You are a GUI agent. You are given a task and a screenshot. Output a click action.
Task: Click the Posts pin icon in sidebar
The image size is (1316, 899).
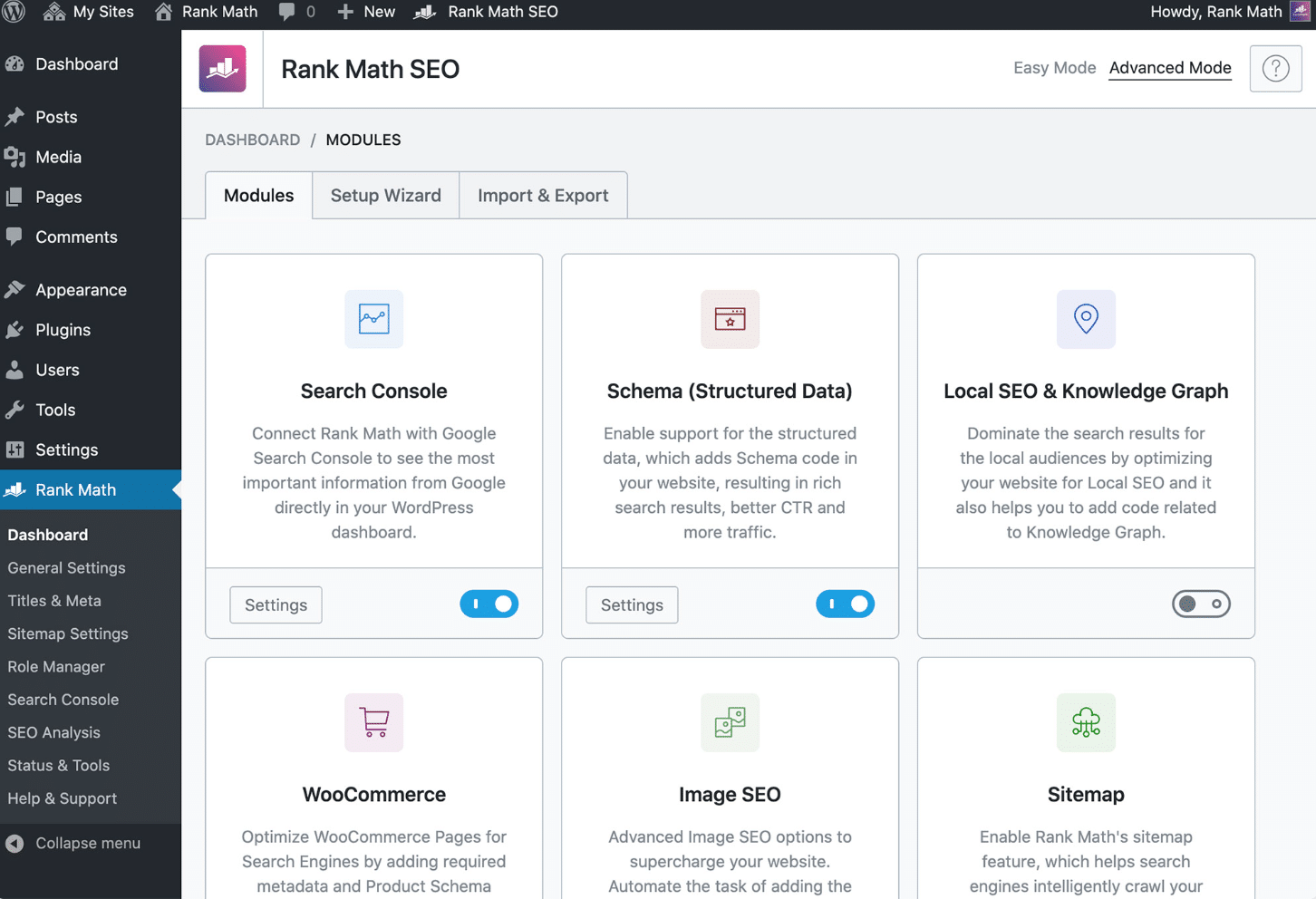point(15,117)
